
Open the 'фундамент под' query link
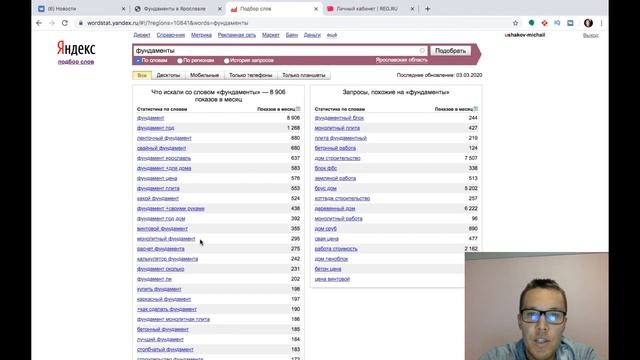(156, 128)
